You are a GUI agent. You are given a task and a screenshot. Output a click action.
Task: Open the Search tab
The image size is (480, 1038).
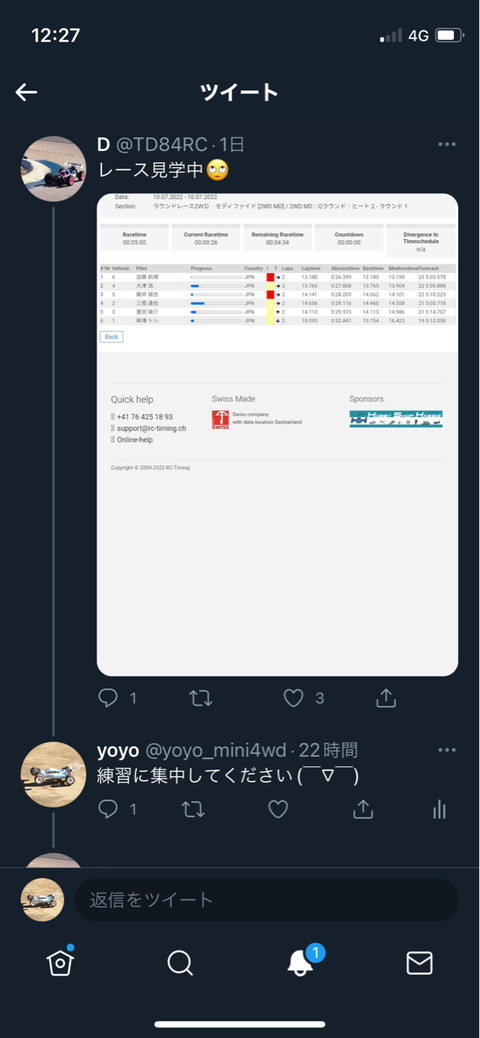click(180, 963)
